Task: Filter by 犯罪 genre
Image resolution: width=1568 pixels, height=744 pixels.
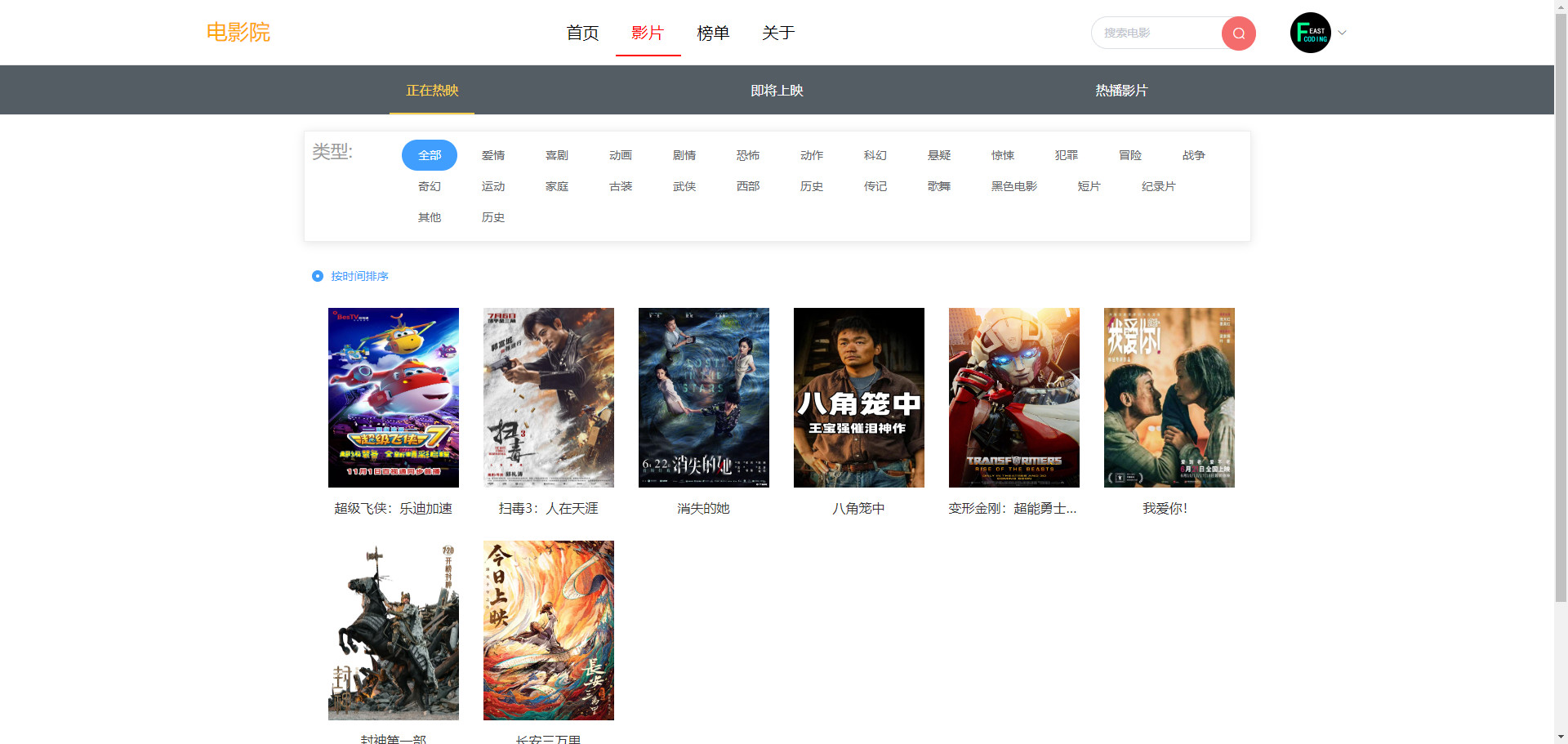Action: (1067, 155)
